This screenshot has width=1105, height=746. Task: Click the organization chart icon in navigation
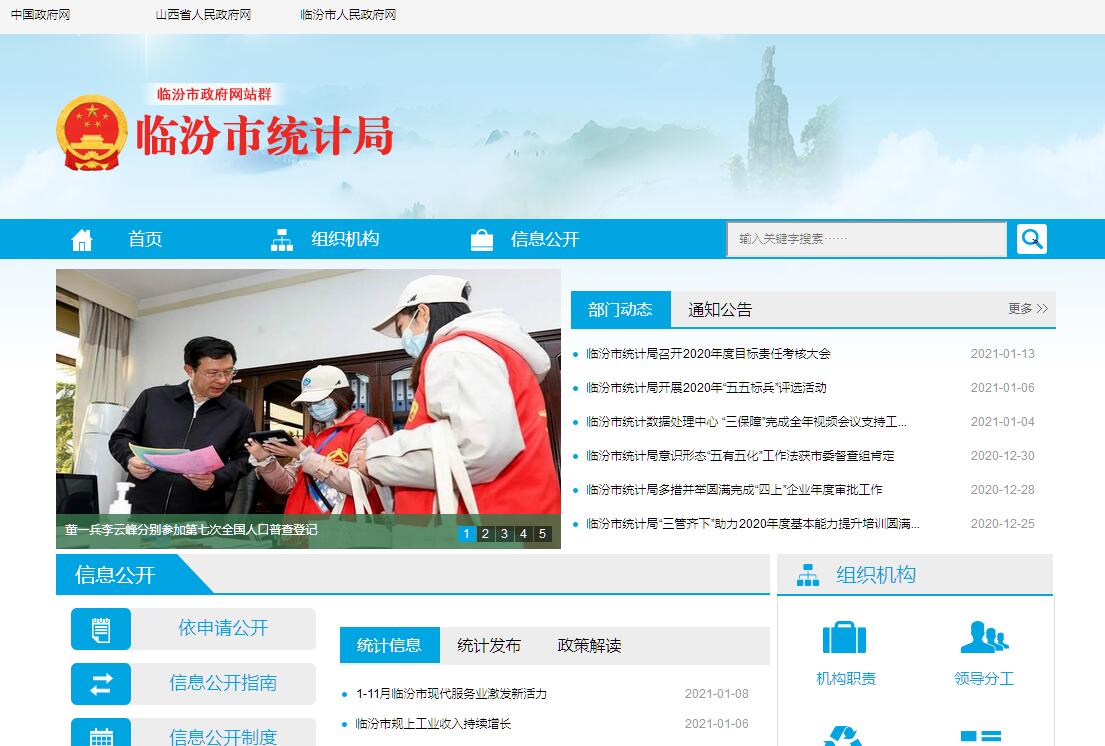coord(282,240)
